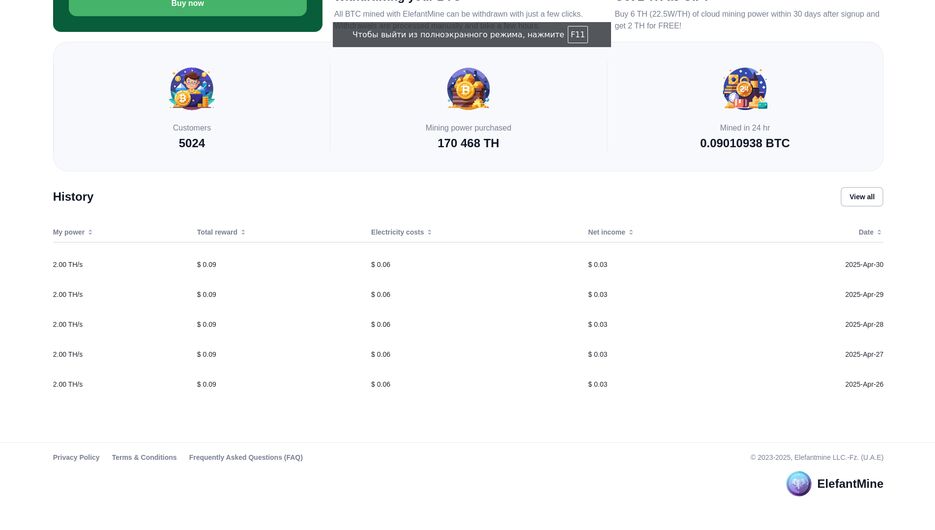Click the F11 key hint in fullscreen notice
Viewport: 935px width, 530px height.
(x=577, y=35)
